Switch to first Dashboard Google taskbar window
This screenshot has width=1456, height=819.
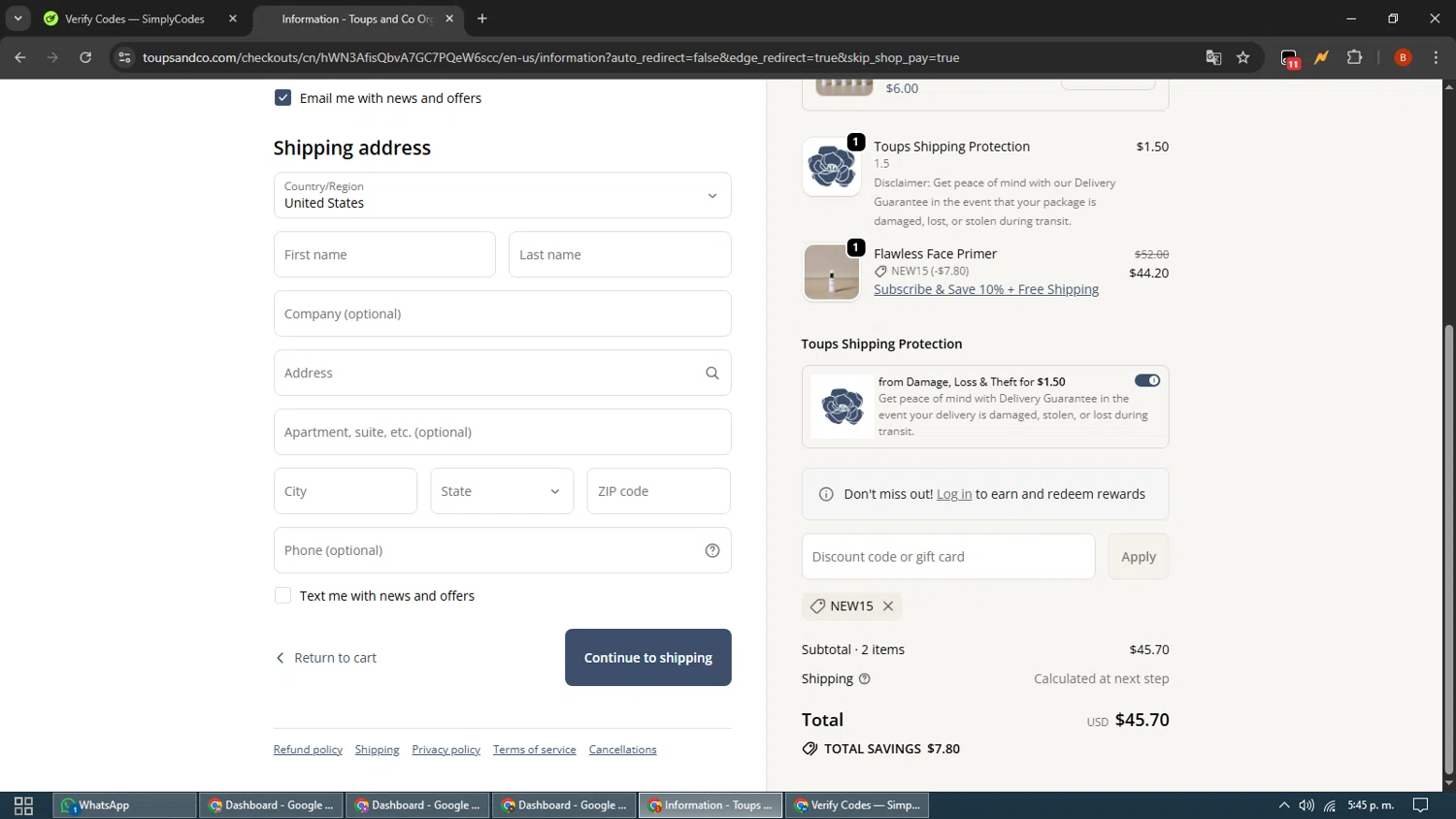coord(271,805)
